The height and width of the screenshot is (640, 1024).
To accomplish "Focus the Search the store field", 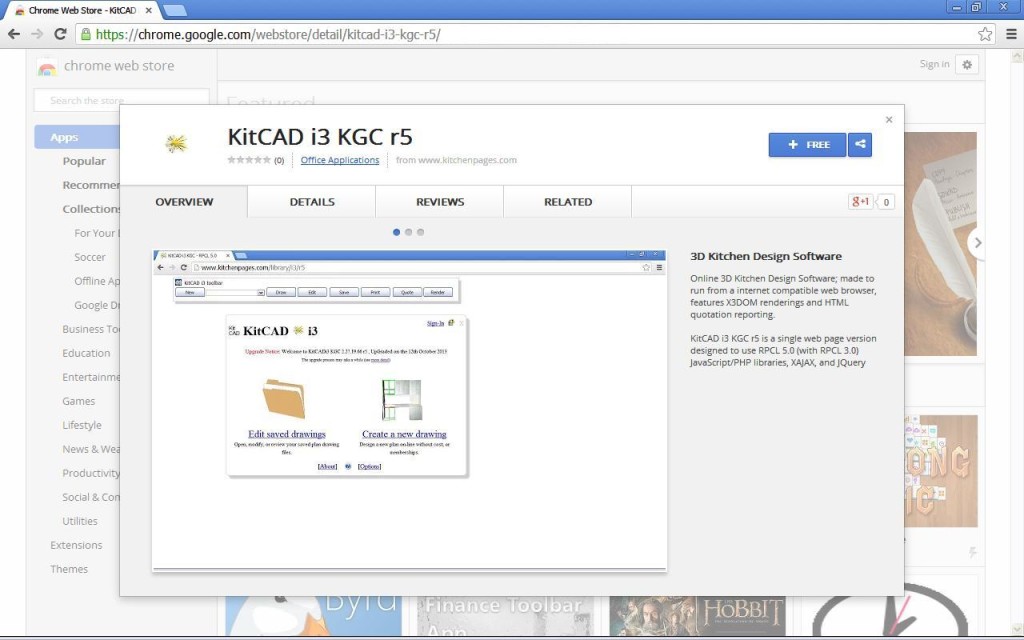I will click(x=121, y=100).
